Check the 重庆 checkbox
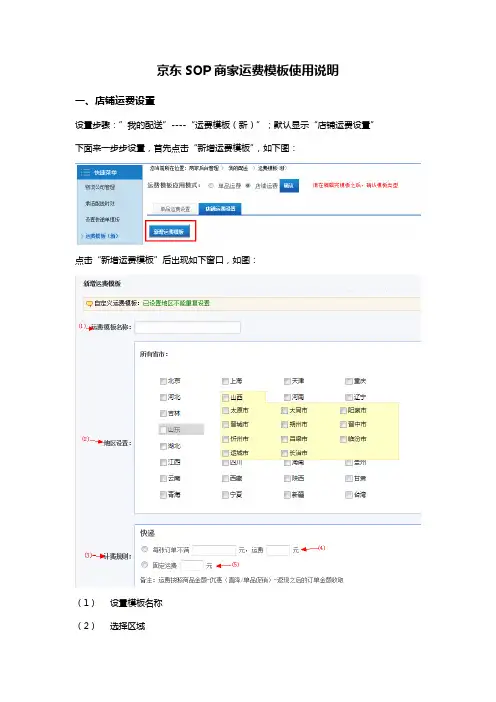 348,381
